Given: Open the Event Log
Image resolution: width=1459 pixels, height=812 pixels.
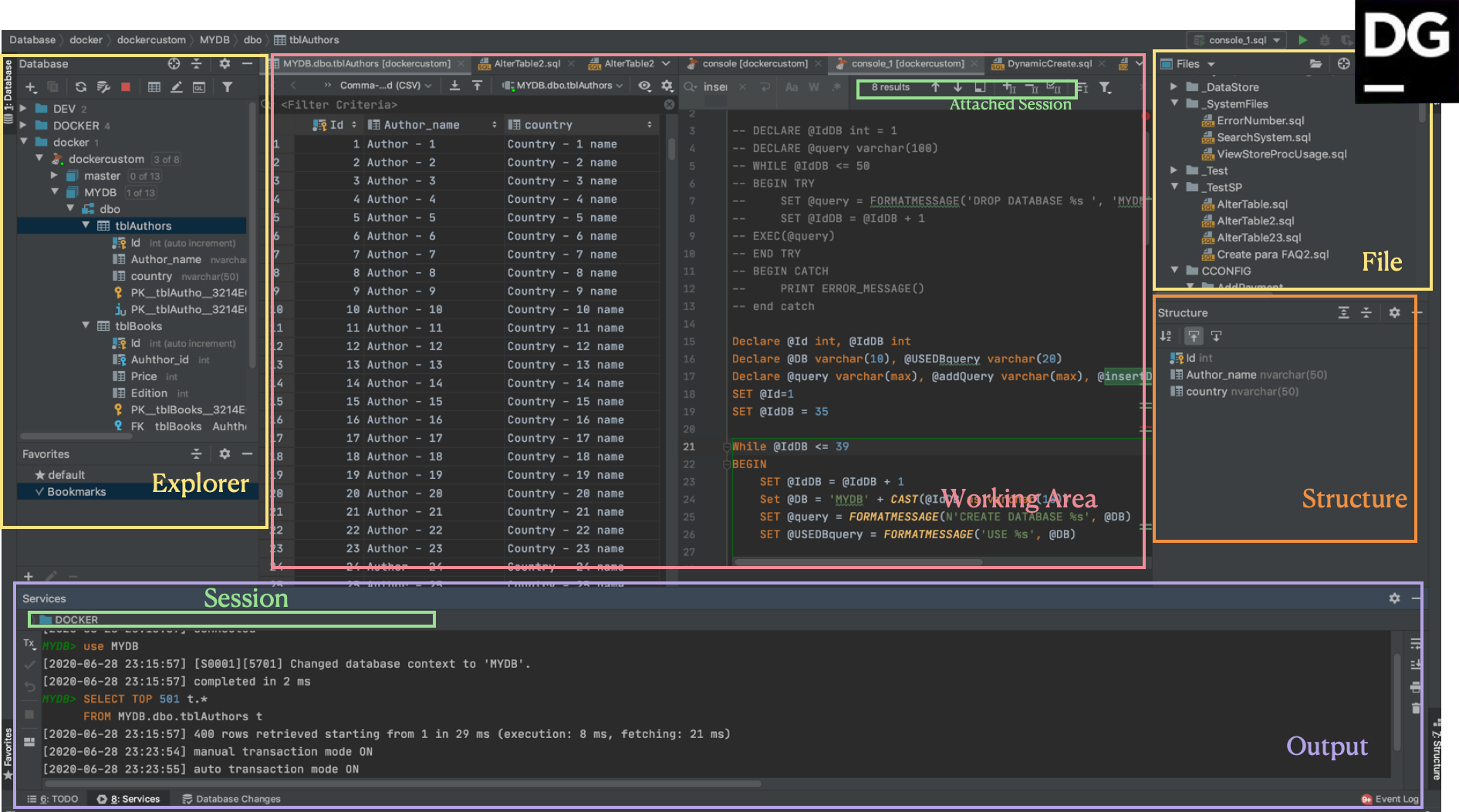Looking at the screenshot, I should tap(1390, 799).
